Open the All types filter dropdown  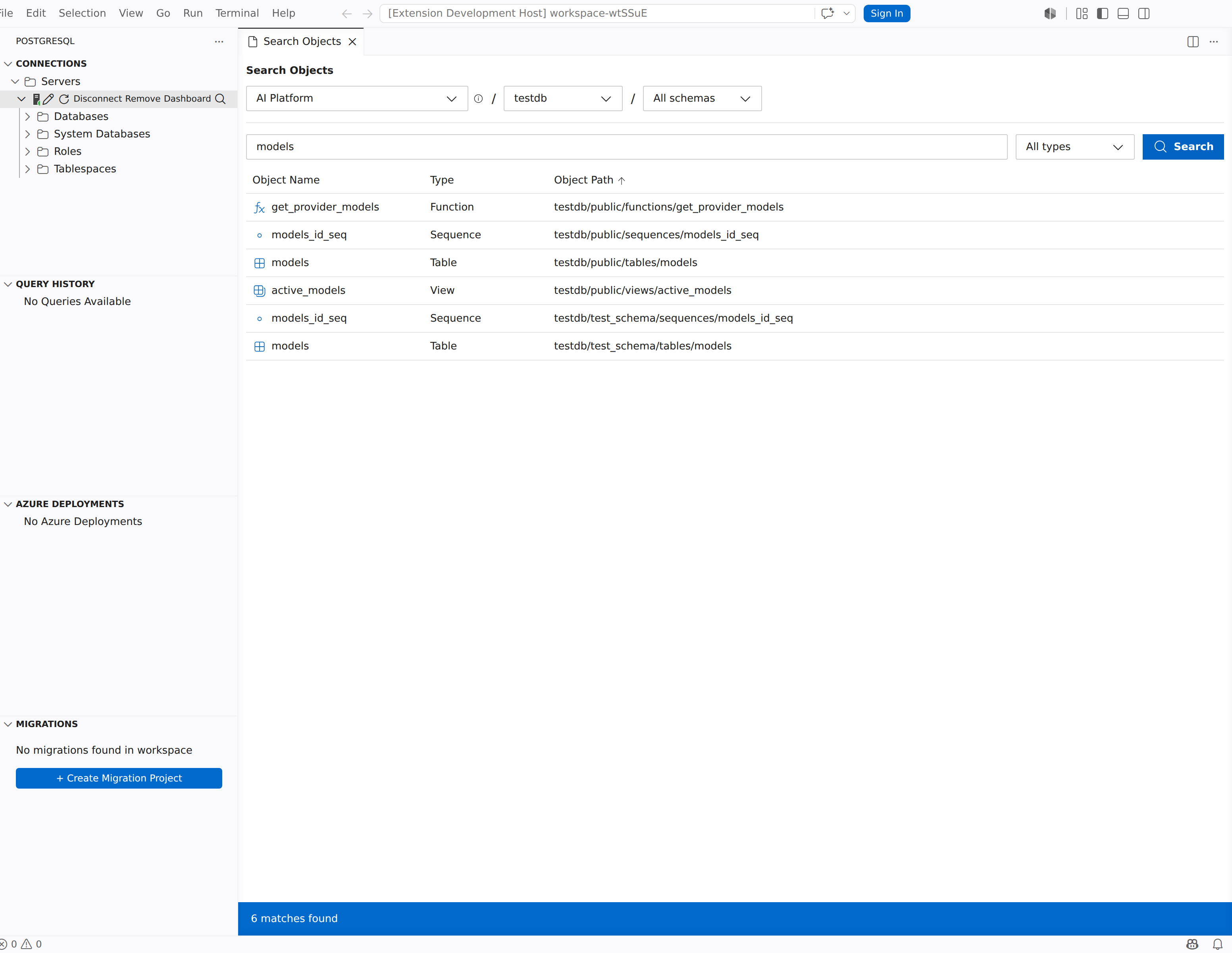coord(1075,147)
